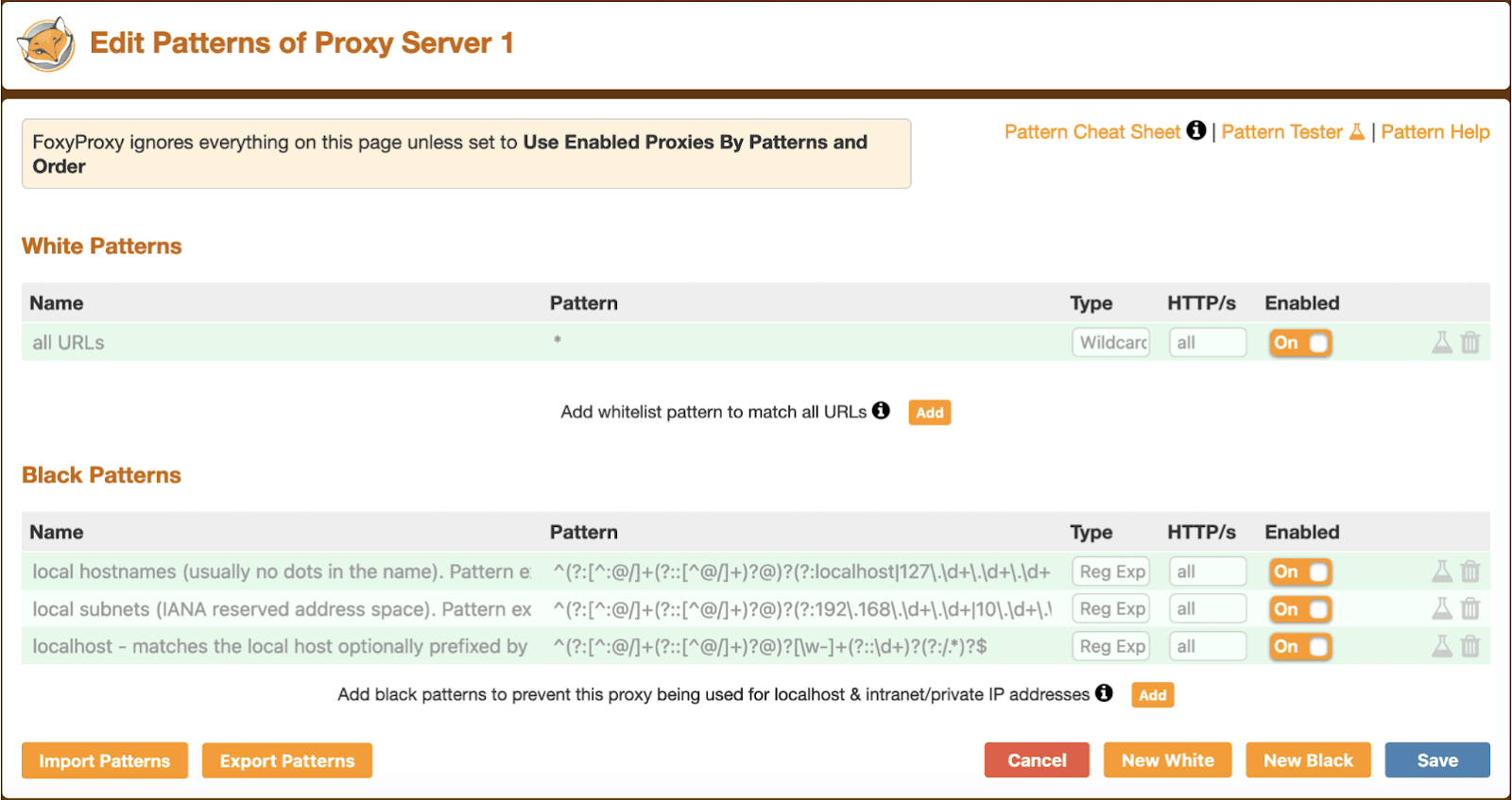Click the Import Patterns button
The height and width of the screenshot is (800, 1512).
click(105, 760)
